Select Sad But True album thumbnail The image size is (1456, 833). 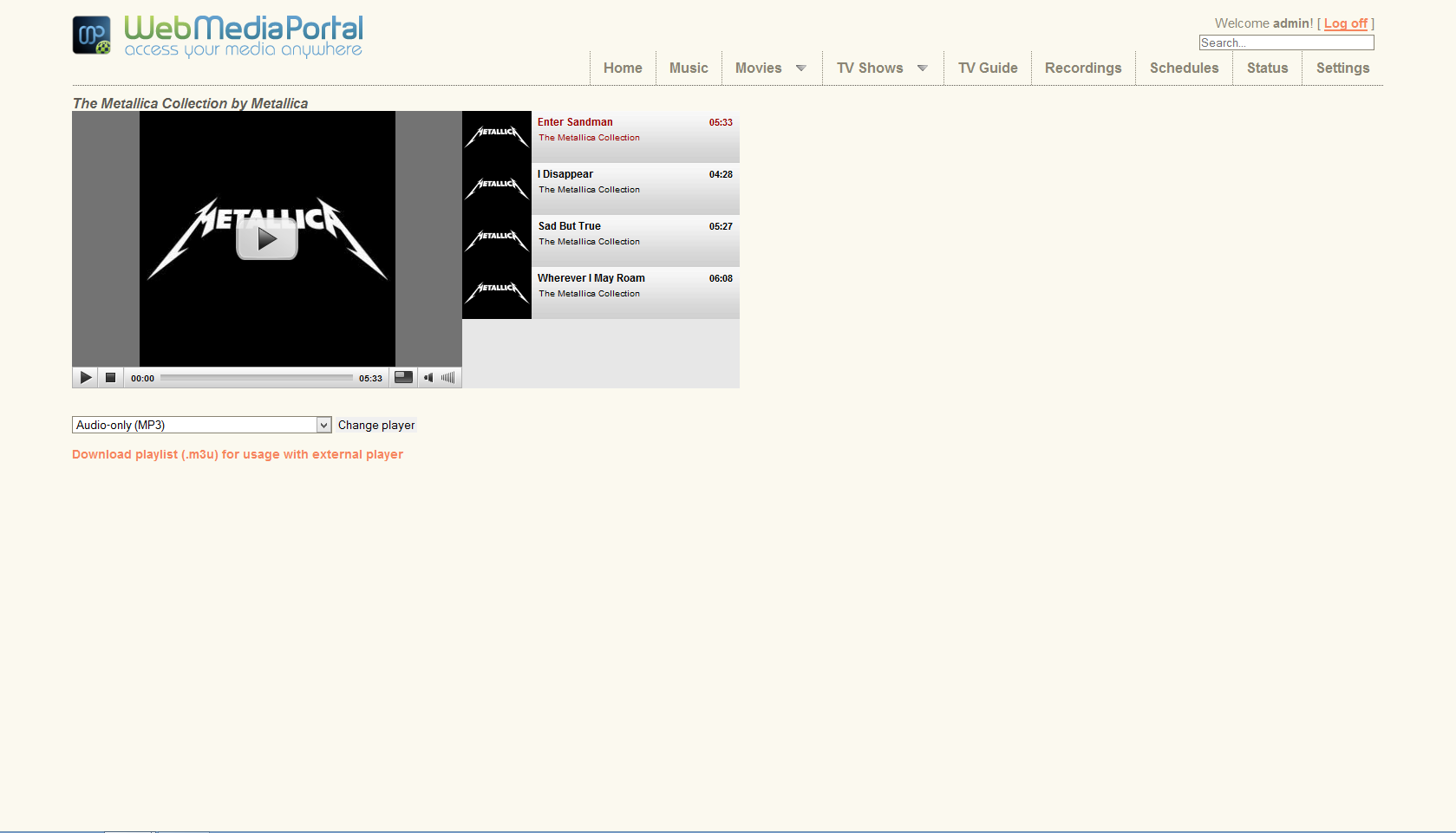click(x=497, y=241)
